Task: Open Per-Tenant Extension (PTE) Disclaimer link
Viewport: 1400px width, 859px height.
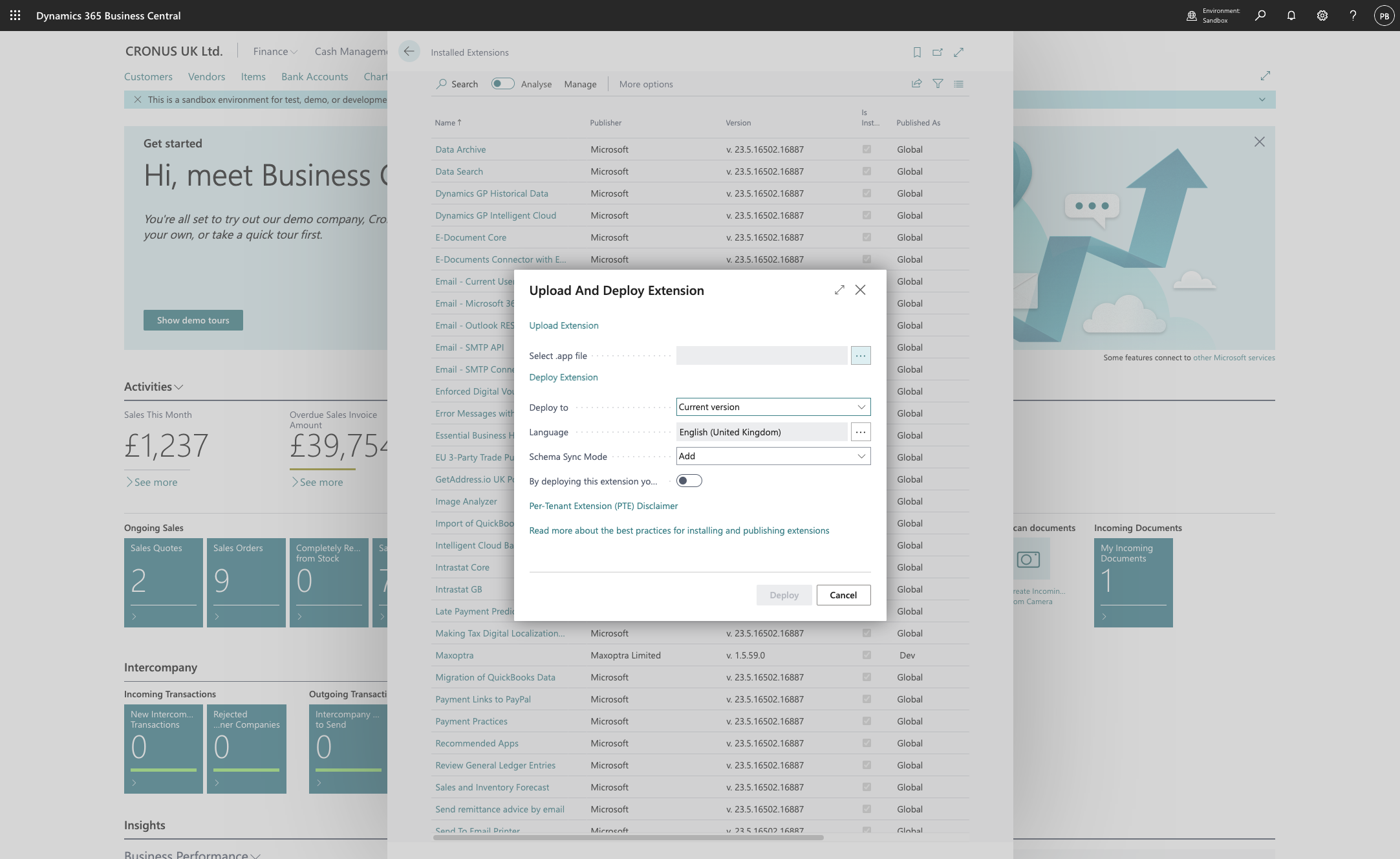Action: tap(603, 506)
